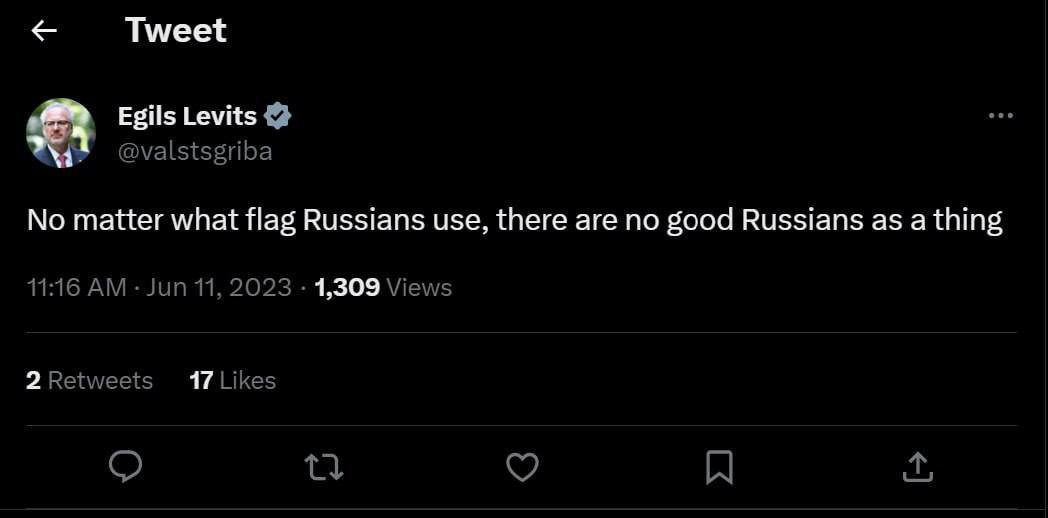Share the tweet via upload arrow icon
This screenshot has width=1048, height=518.
click(918, 466)
